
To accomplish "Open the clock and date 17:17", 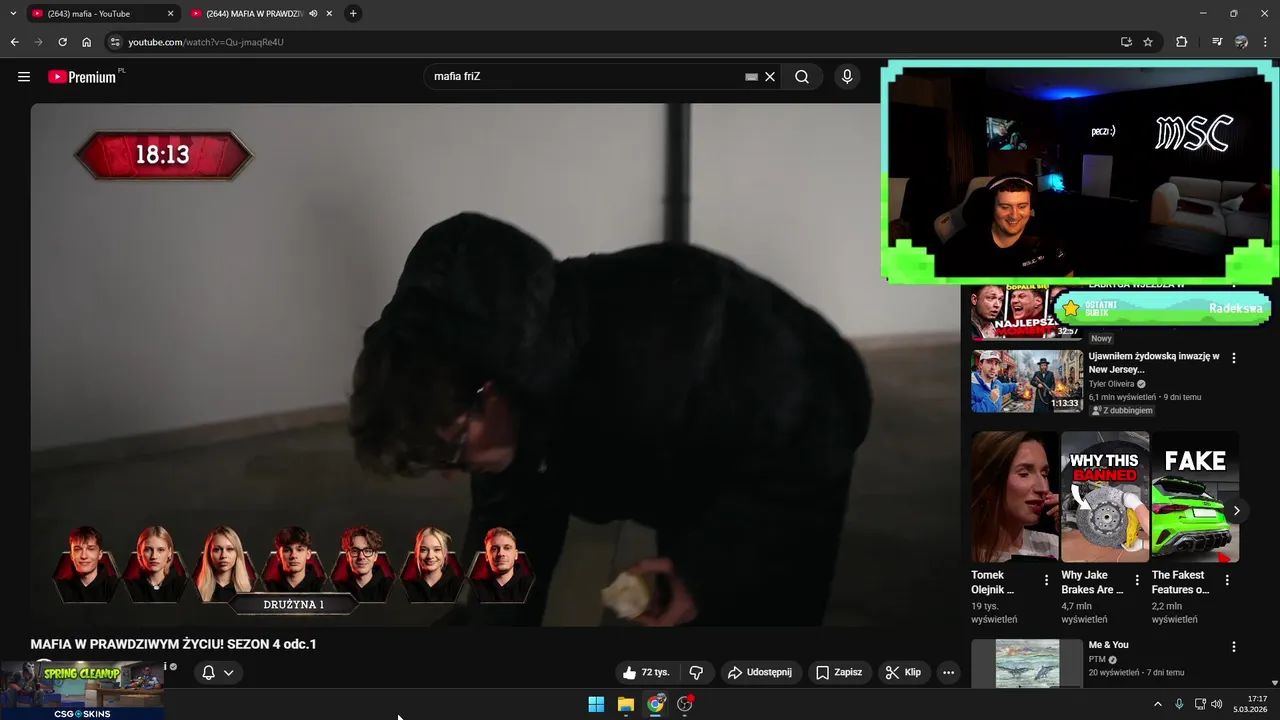I will [1252, 704].
